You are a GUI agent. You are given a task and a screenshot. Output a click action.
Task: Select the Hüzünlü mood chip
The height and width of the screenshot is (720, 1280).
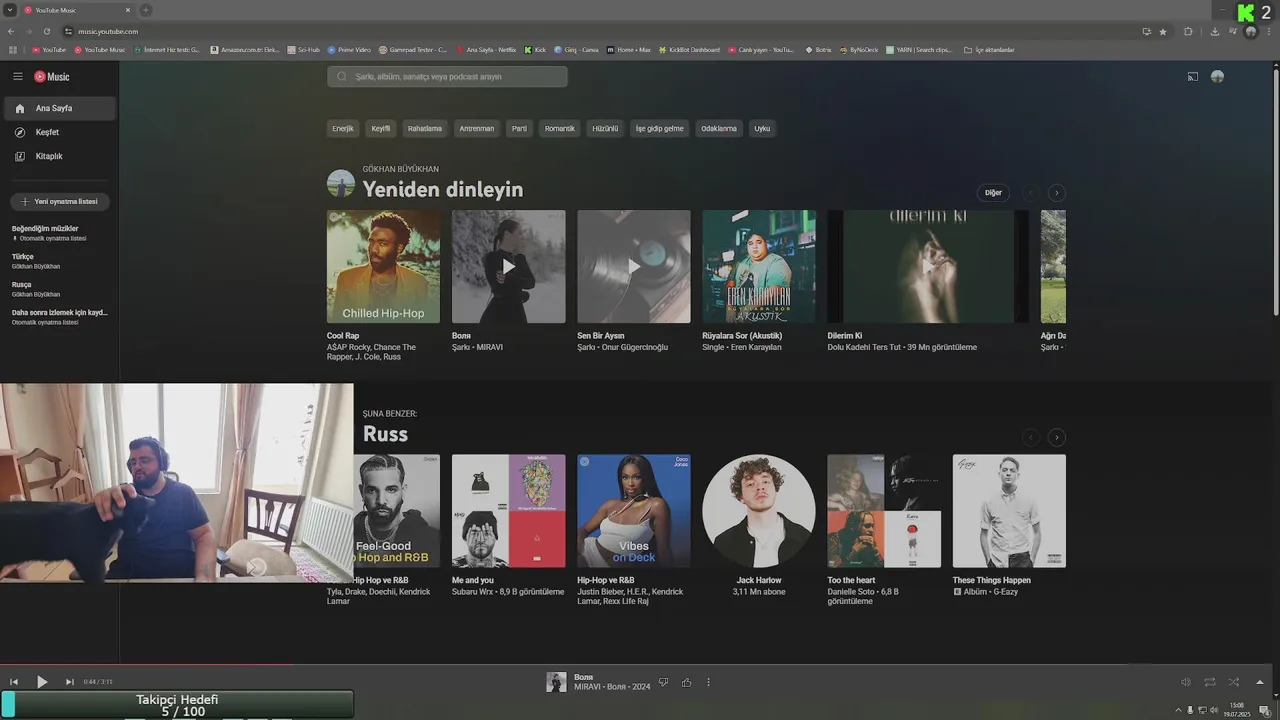coord(605,128)
